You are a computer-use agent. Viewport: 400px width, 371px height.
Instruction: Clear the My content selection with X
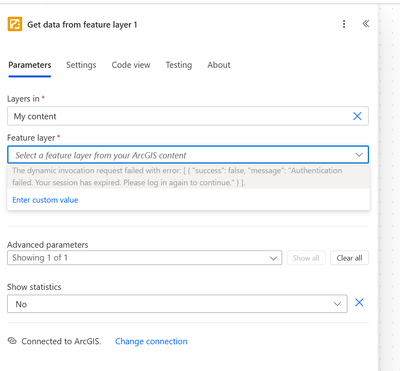(x=357, y=116)
